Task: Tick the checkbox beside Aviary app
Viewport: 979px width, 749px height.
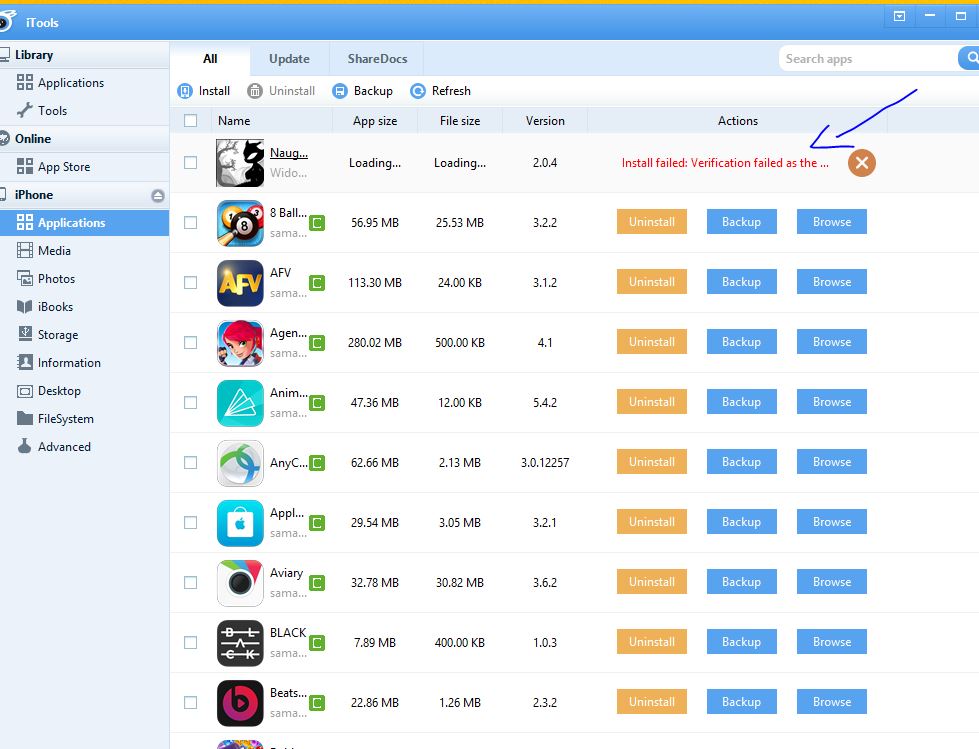Action: (191, 583)
